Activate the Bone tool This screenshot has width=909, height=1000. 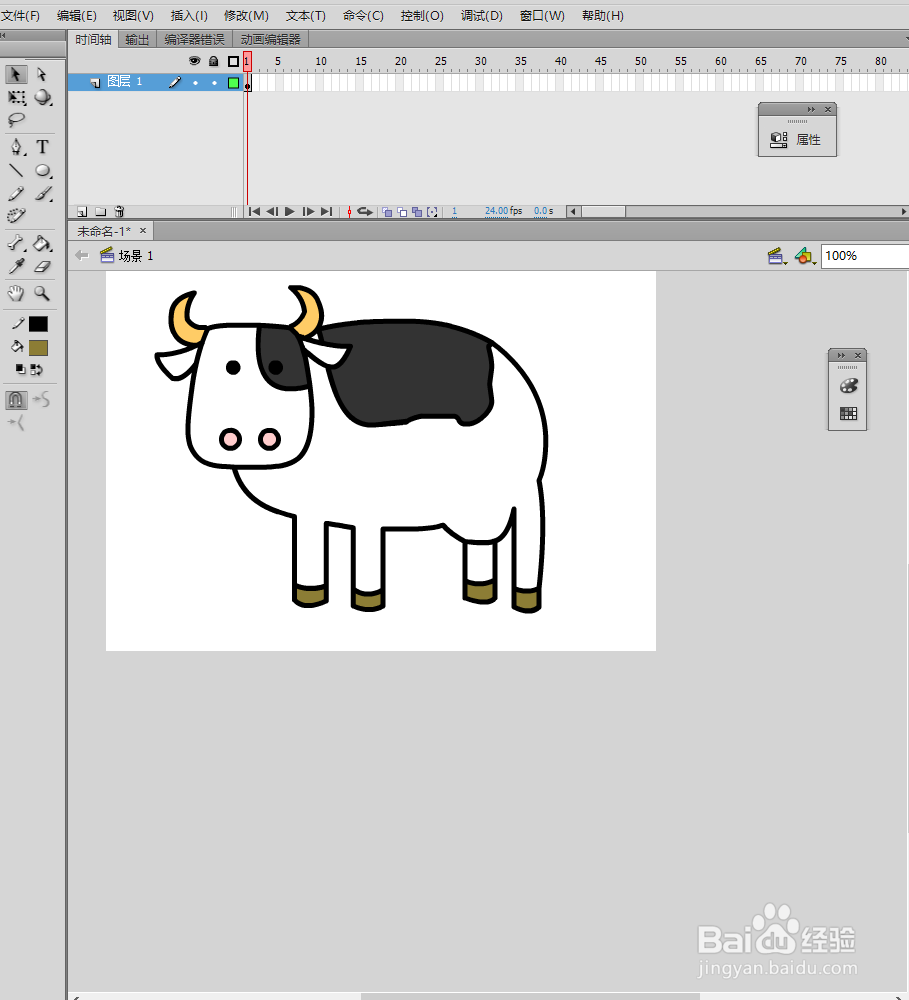[15, 242]
